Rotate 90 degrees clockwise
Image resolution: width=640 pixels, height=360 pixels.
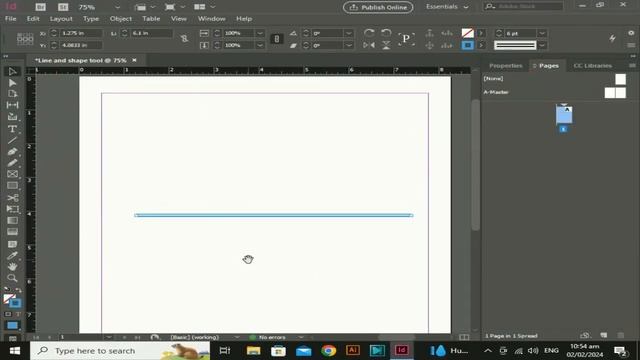click(x=369, y=33)
